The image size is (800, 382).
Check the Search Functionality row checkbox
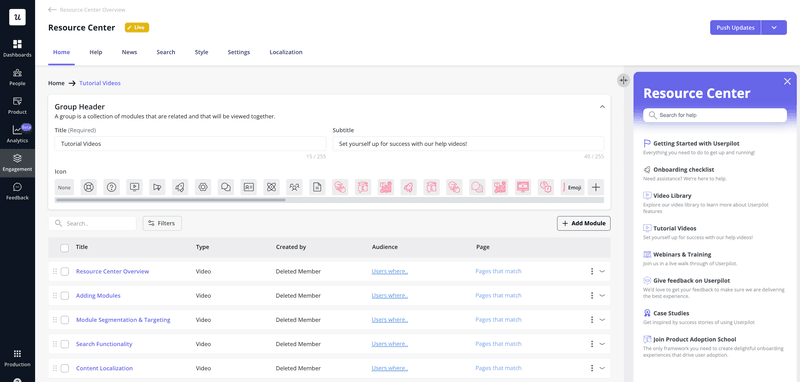click(x=64, y=344)
